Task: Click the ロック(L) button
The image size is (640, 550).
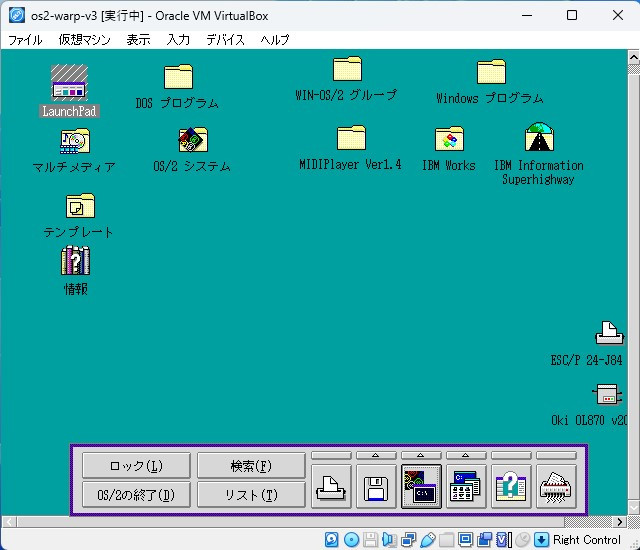Action: [x=136, y=466]
